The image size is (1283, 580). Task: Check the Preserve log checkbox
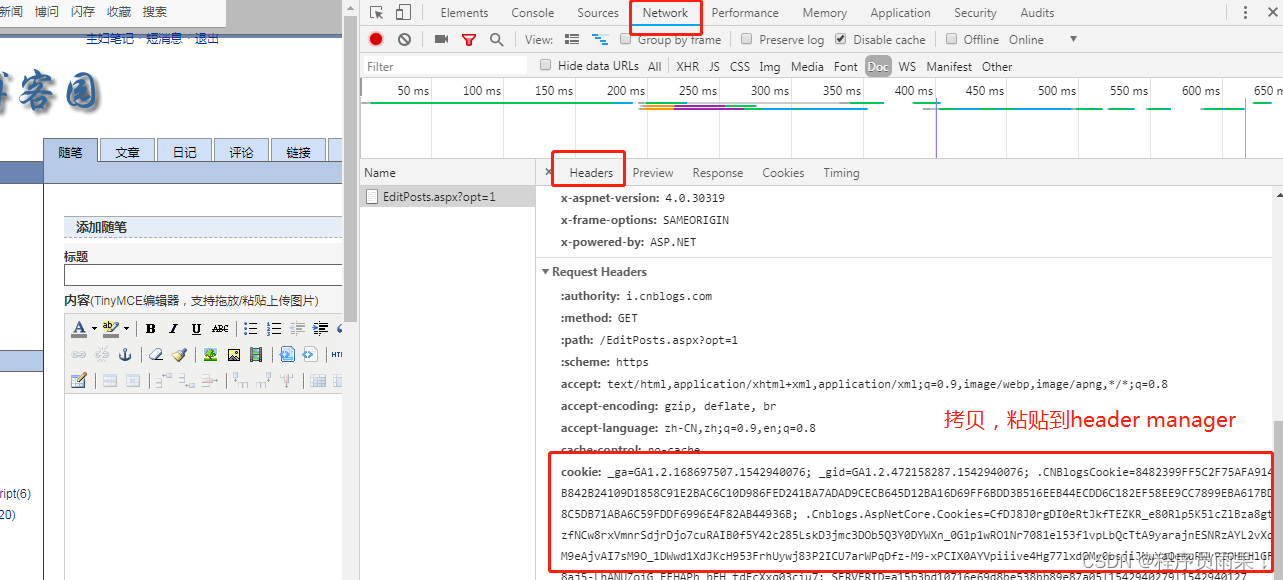pyautogui.click(x=745, y=39)
